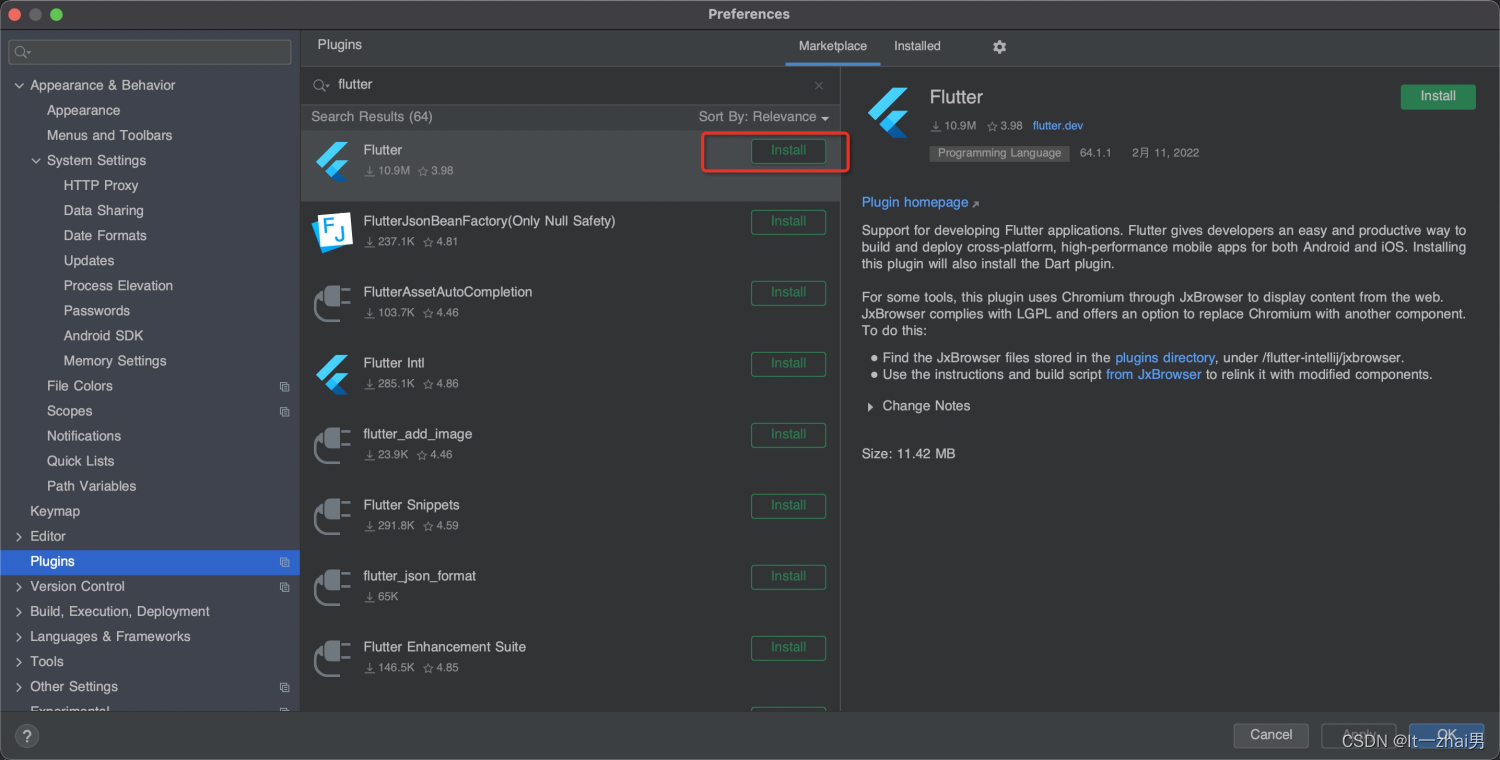Click the green Install button in details pane
This screenshot has height=760, width=1500.
coord(1438,97)
